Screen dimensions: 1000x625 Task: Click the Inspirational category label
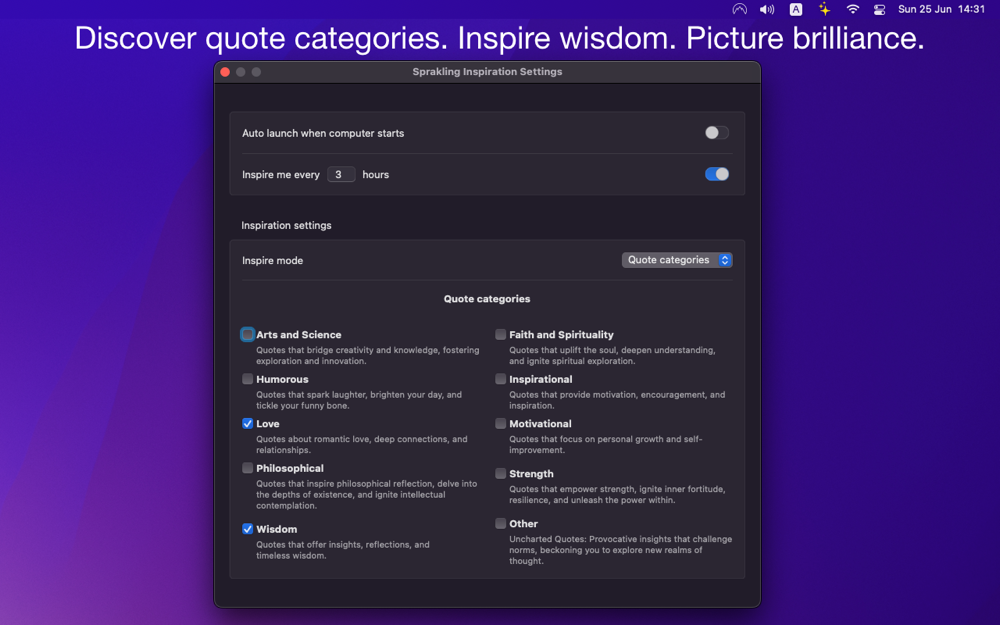(540, 379)
